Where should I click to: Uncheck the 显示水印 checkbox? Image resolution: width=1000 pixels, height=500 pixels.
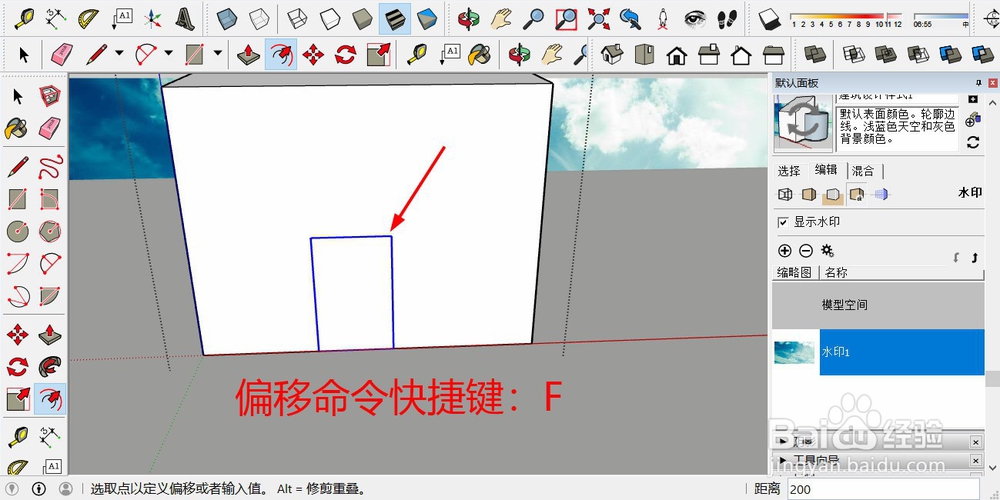[x=783, y=223]
